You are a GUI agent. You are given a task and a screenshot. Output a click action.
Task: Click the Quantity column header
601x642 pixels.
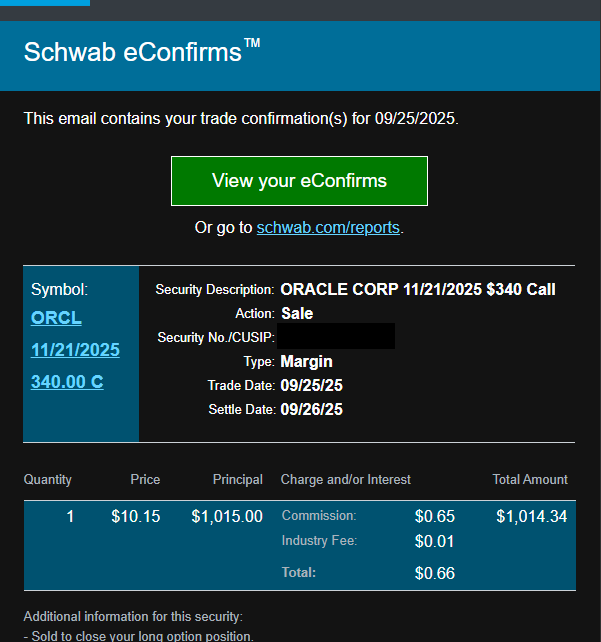[x=48, y=480]
